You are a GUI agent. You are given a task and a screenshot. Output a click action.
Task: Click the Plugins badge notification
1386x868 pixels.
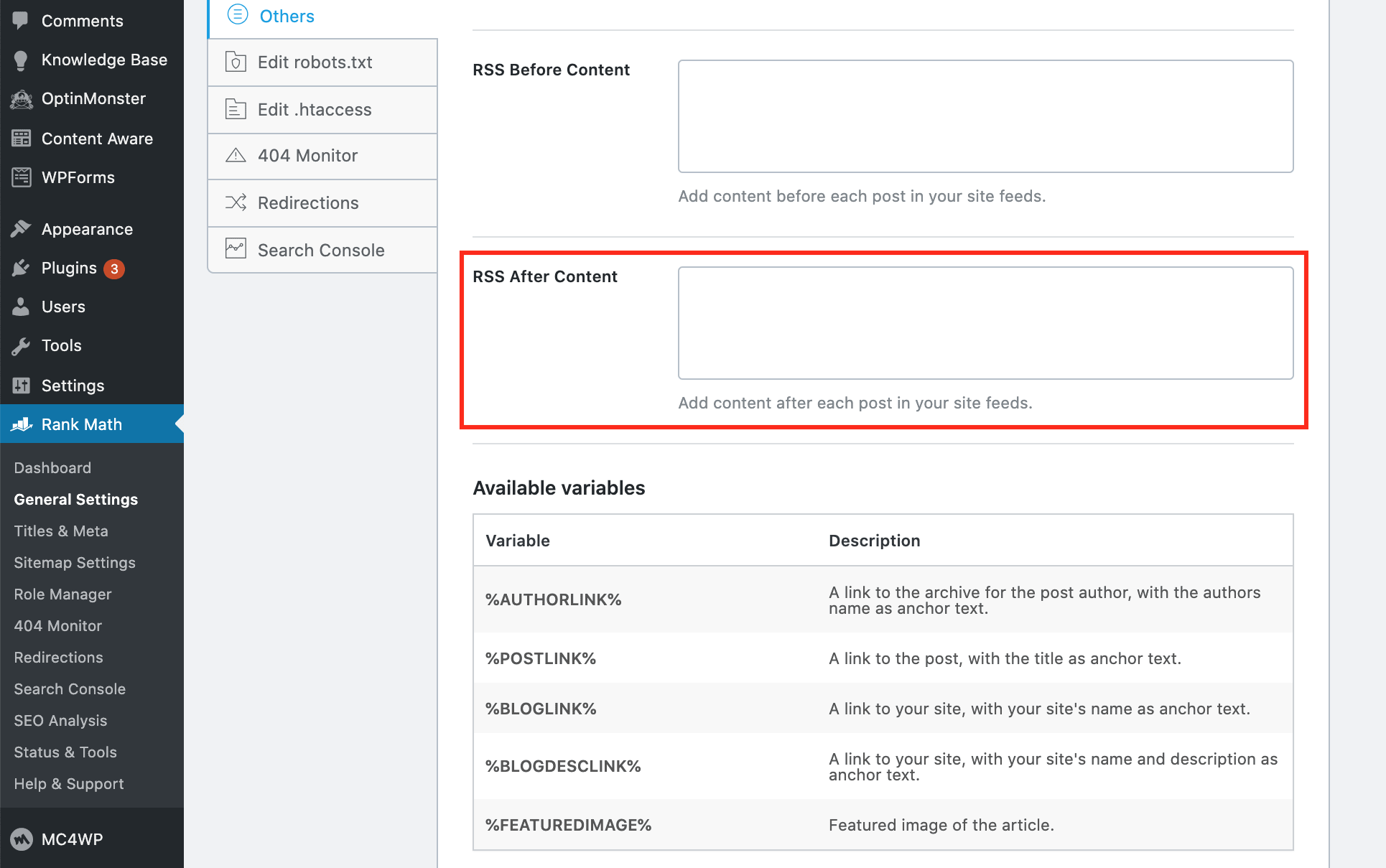(113, 268)
